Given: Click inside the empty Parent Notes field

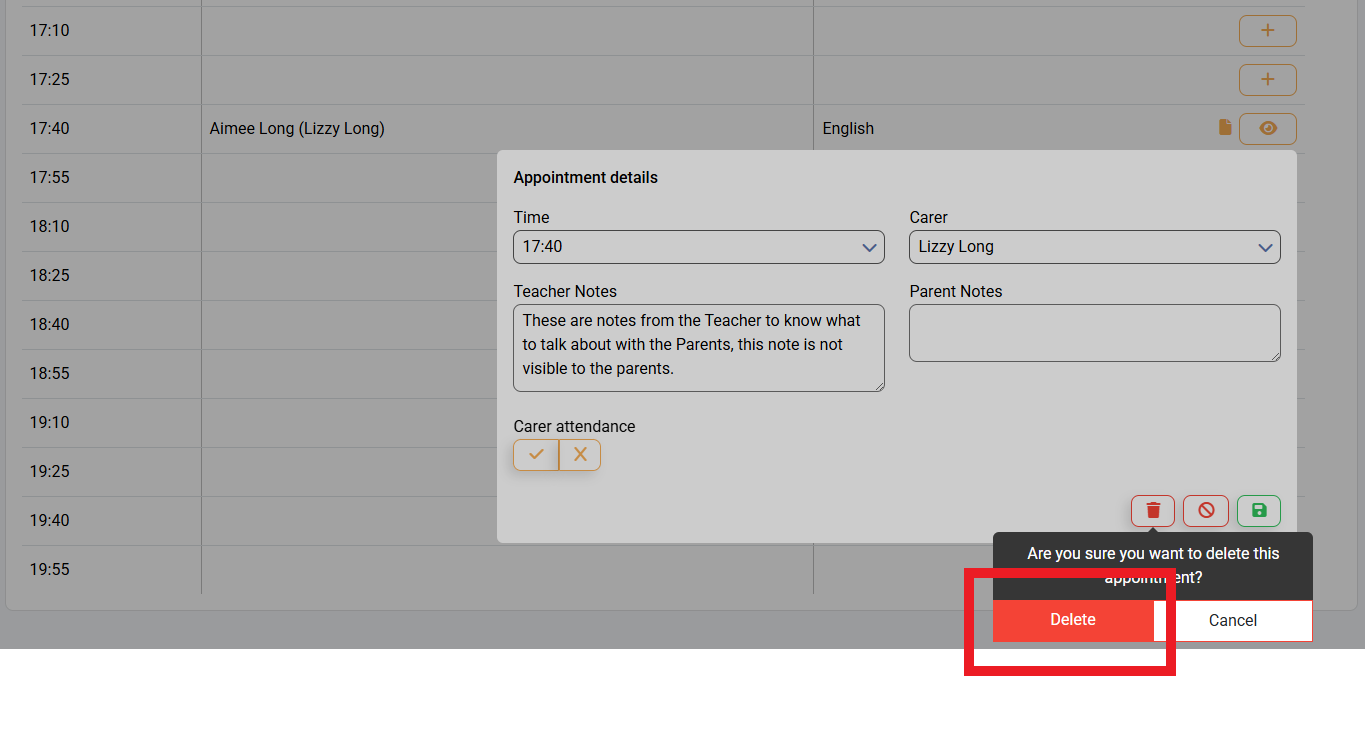Looking at the screenshot, I should tap(1094, 333).
